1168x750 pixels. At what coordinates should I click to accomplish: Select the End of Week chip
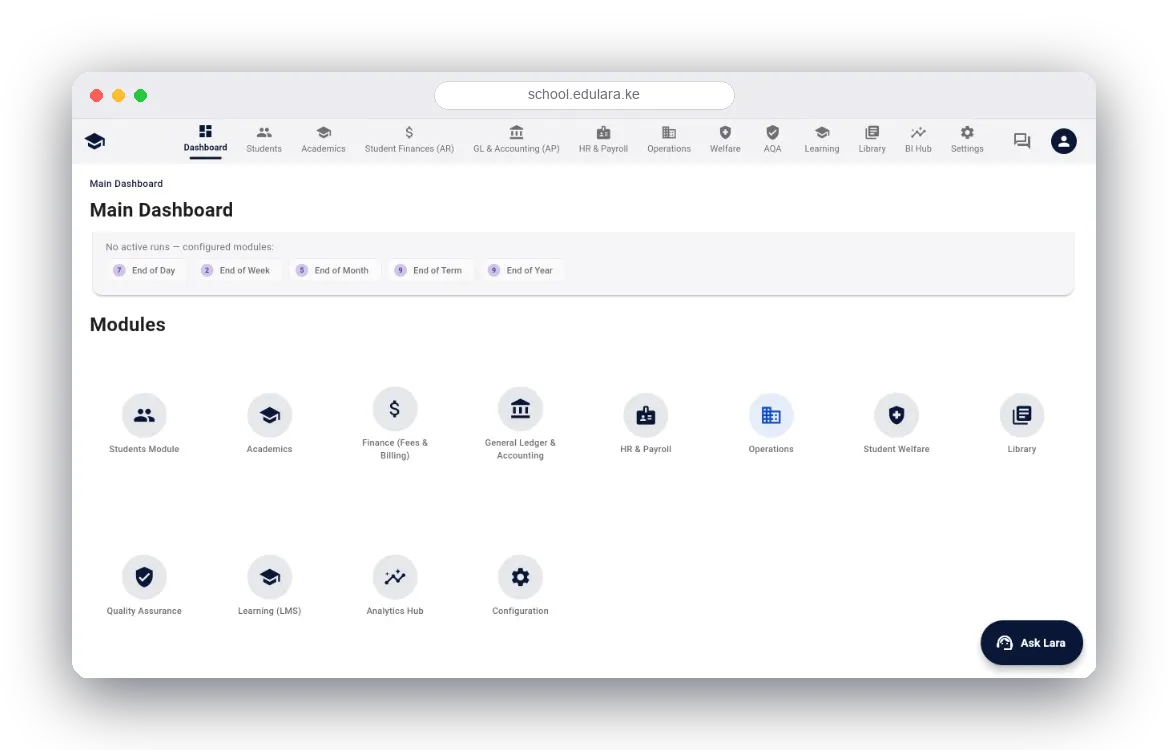point(236,270)
